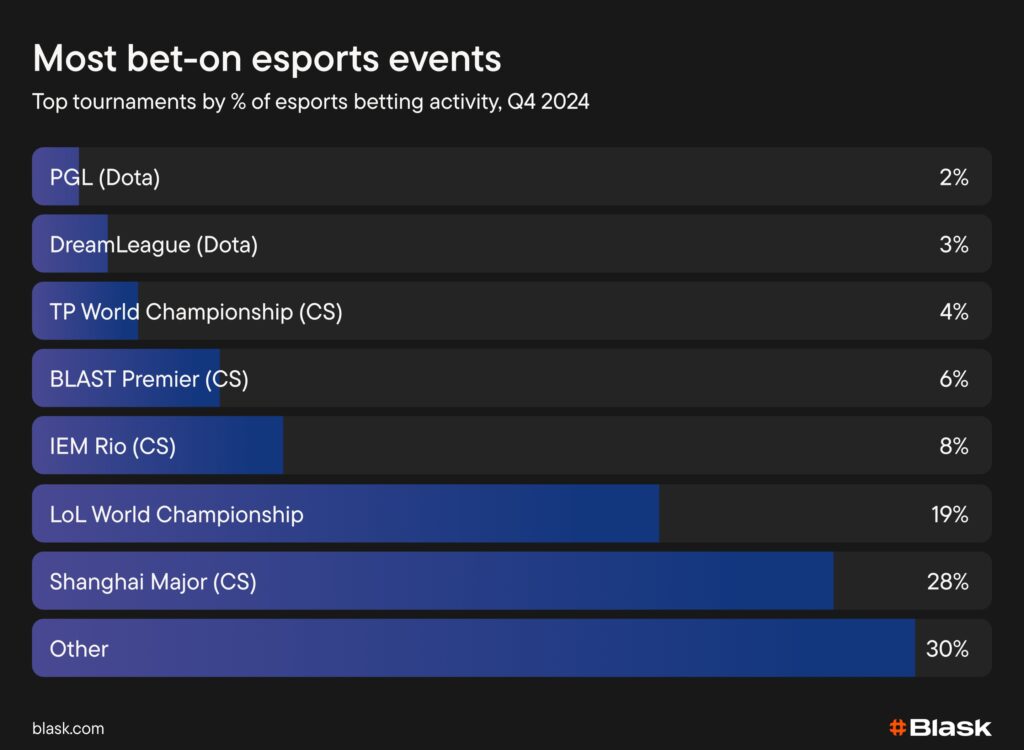Click the IEM Rio (CS) label
The image size is (1024, 750).
click(x=113, y=446)
